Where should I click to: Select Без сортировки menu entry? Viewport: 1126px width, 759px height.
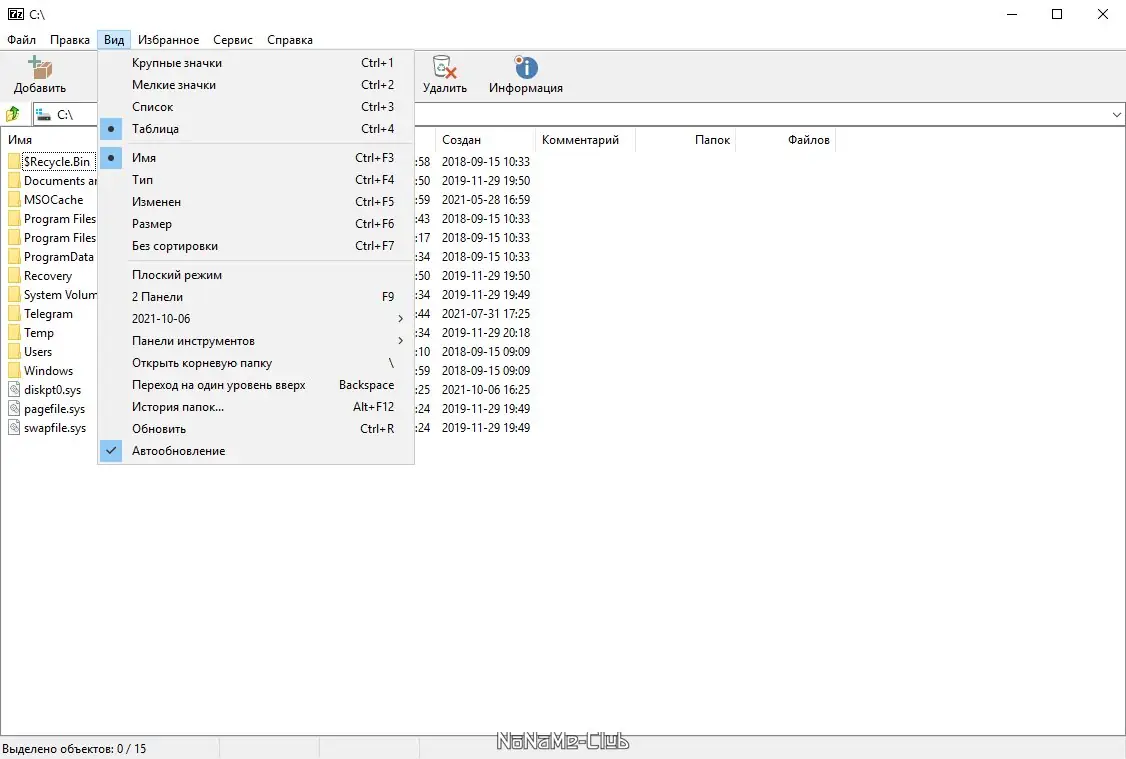point(256,246)
